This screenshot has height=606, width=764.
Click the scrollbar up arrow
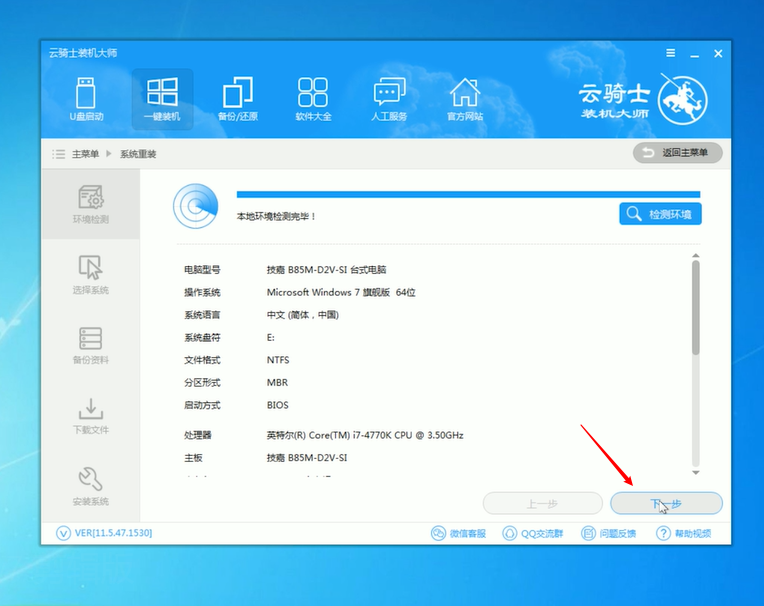(696, 256)
